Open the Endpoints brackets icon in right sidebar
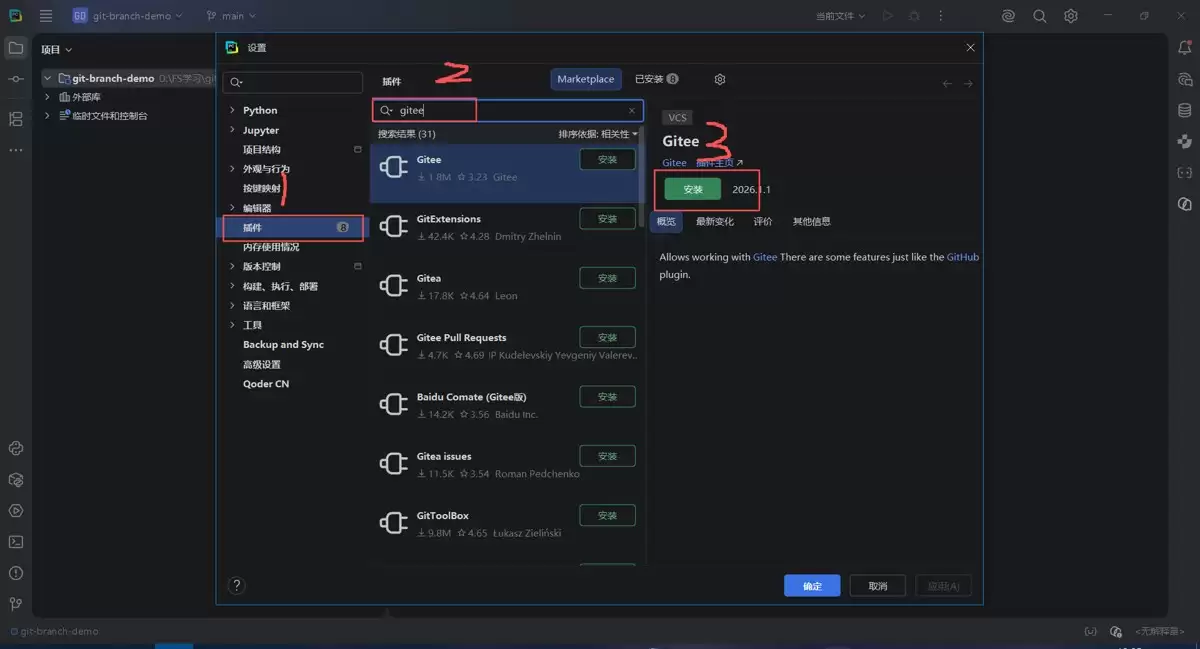 1184,172
